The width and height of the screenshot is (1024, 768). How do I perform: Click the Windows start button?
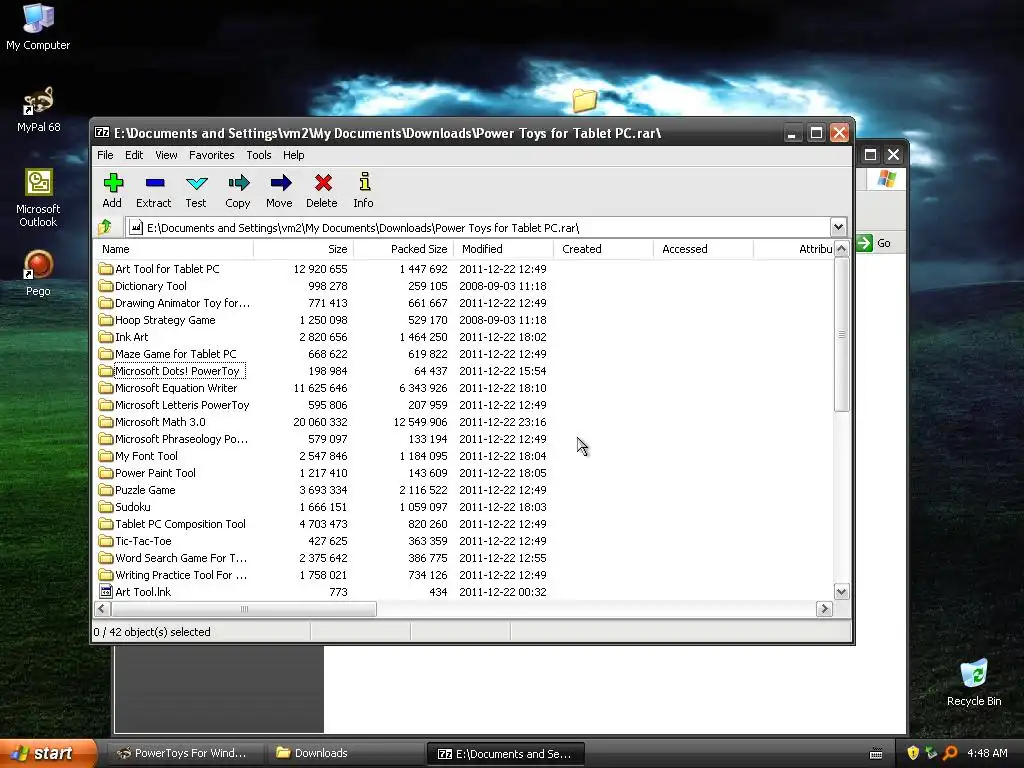(48, 753)
